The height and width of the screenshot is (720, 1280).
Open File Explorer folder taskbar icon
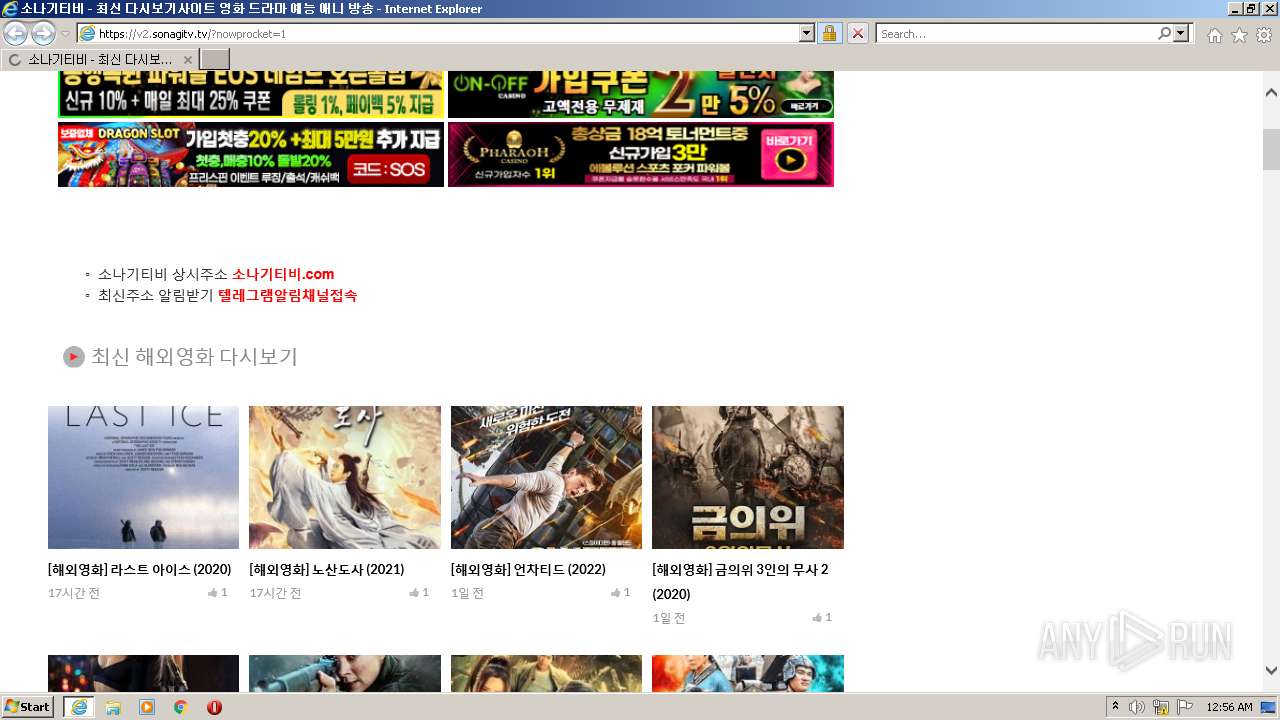point(113,707)
